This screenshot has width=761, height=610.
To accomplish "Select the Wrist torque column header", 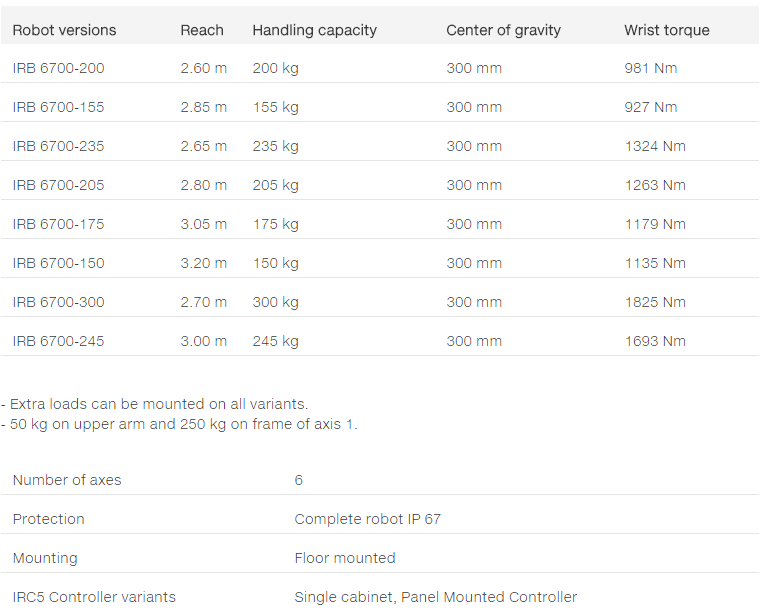I will (667, 30).
